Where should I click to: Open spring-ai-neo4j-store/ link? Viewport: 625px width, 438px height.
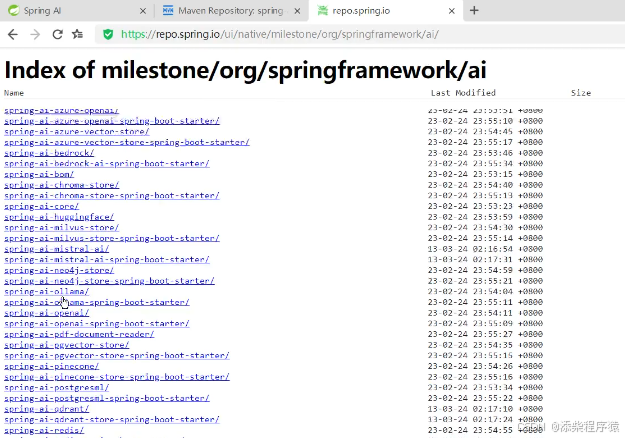(59, 270)
